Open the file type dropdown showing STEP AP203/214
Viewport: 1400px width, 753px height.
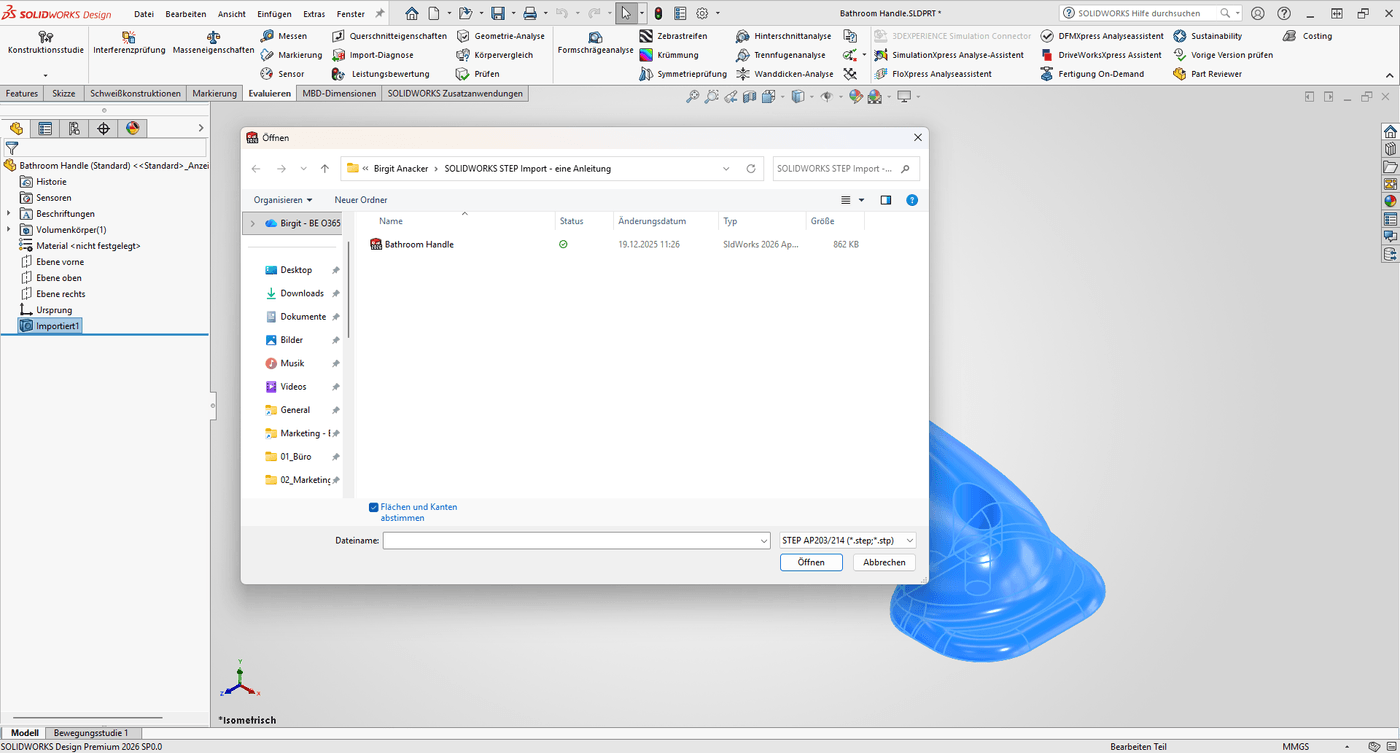tap(846, 540)
